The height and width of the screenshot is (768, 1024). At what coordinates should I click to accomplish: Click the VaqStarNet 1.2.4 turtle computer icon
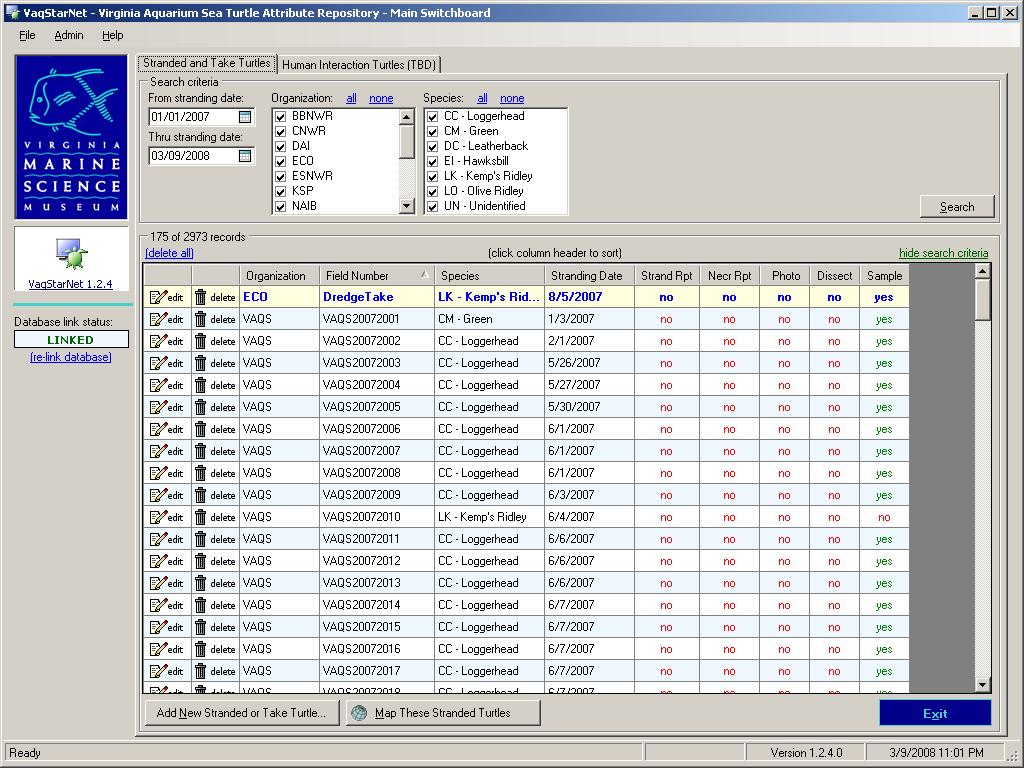[x=71, y=254]
